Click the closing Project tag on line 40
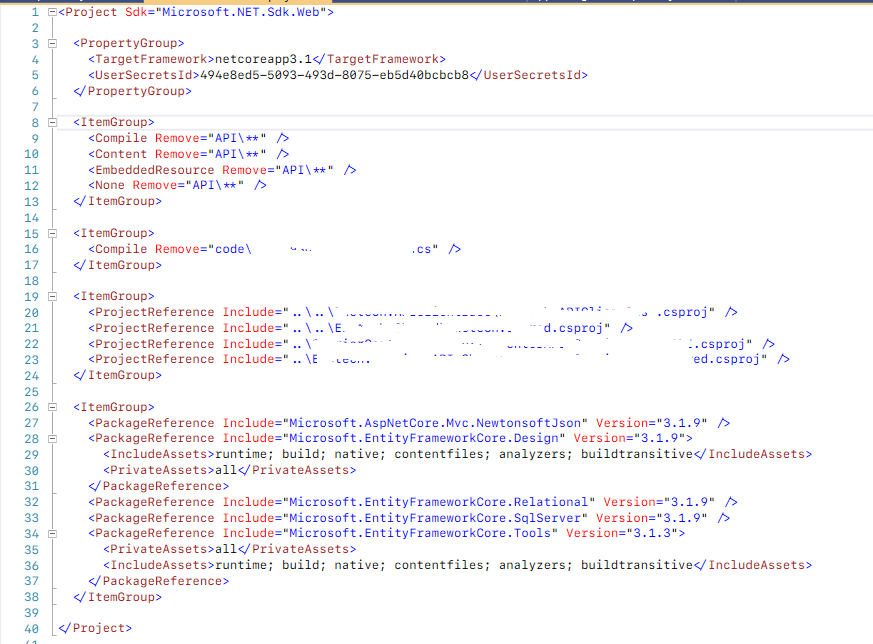Image resolution: width=873 pixels, height=644 pixels. coord(89,628)
